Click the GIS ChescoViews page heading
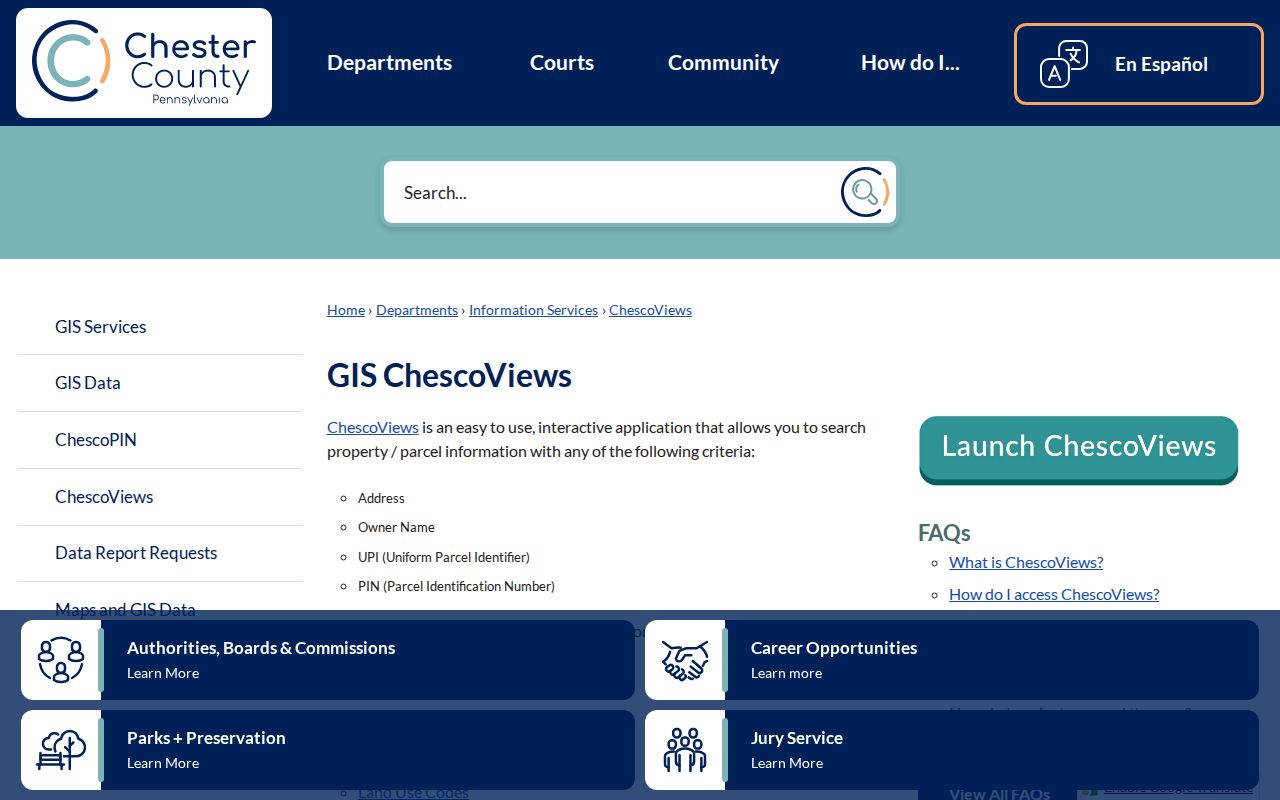This screenshot has height=800, width=1280. click(x=449, y=376)
